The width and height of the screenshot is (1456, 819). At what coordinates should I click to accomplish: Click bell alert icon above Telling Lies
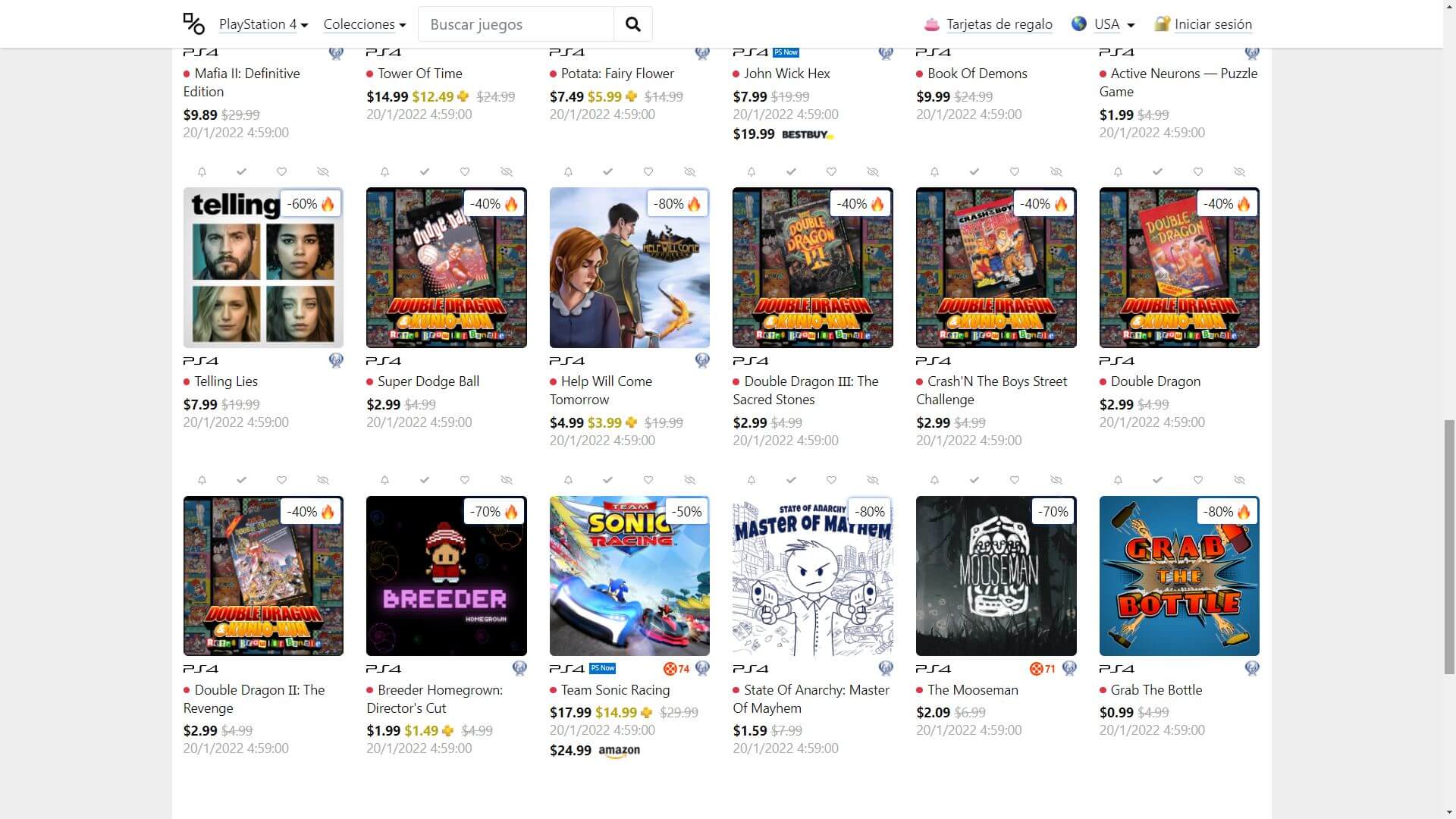tap(202, 172)
